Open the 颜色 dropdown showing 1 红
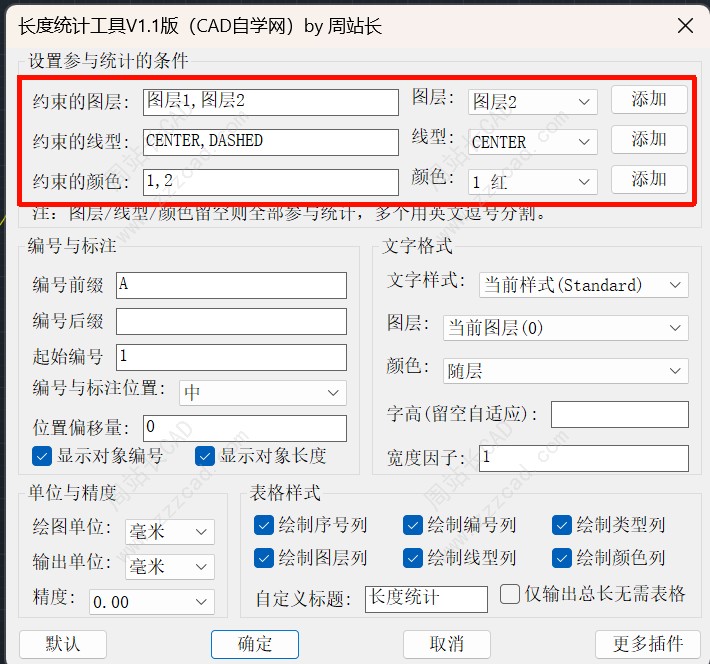 coord(532,182)
